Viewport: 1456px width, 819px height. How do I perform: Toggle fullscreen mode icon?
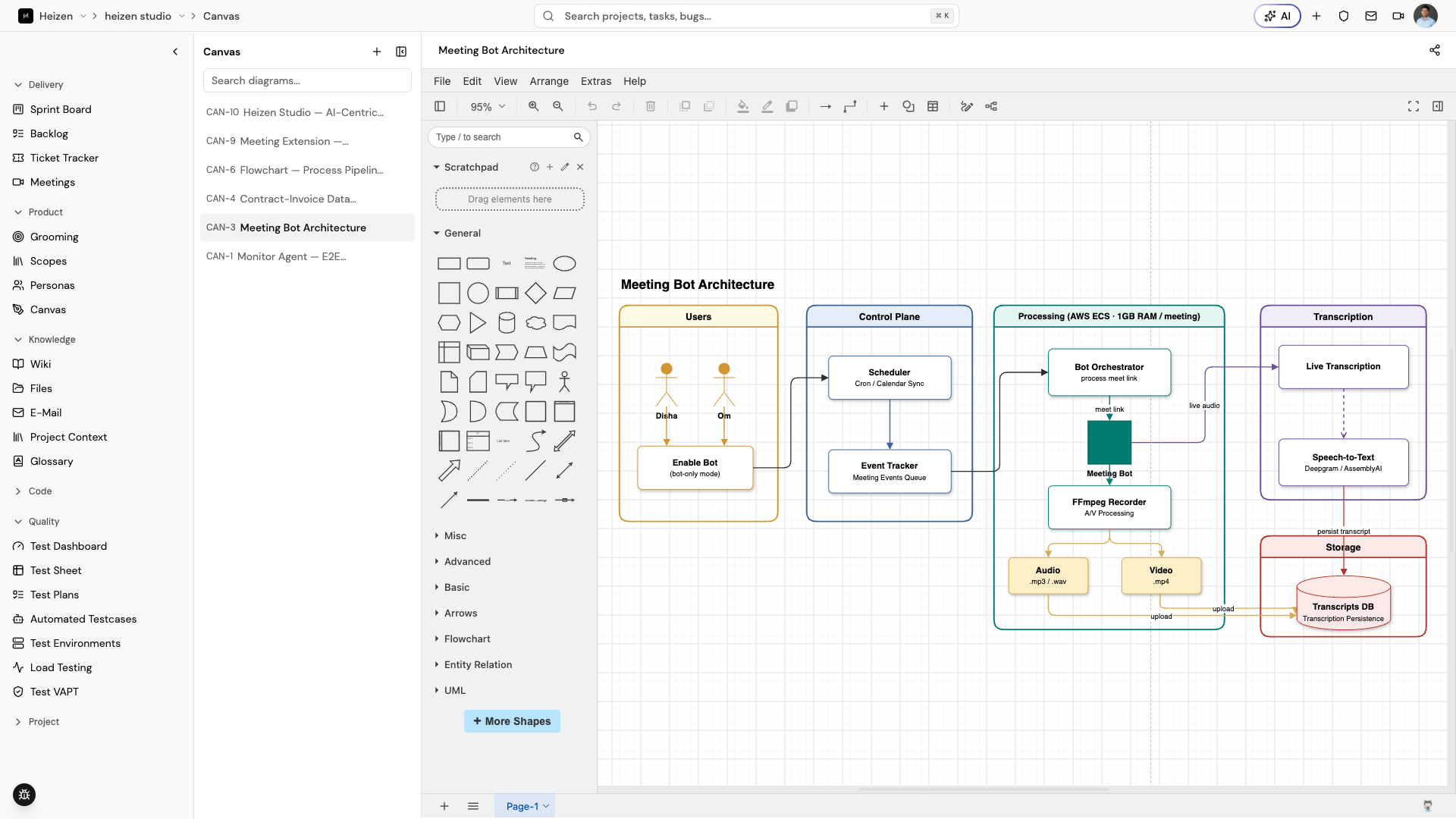pos(1414,107)
